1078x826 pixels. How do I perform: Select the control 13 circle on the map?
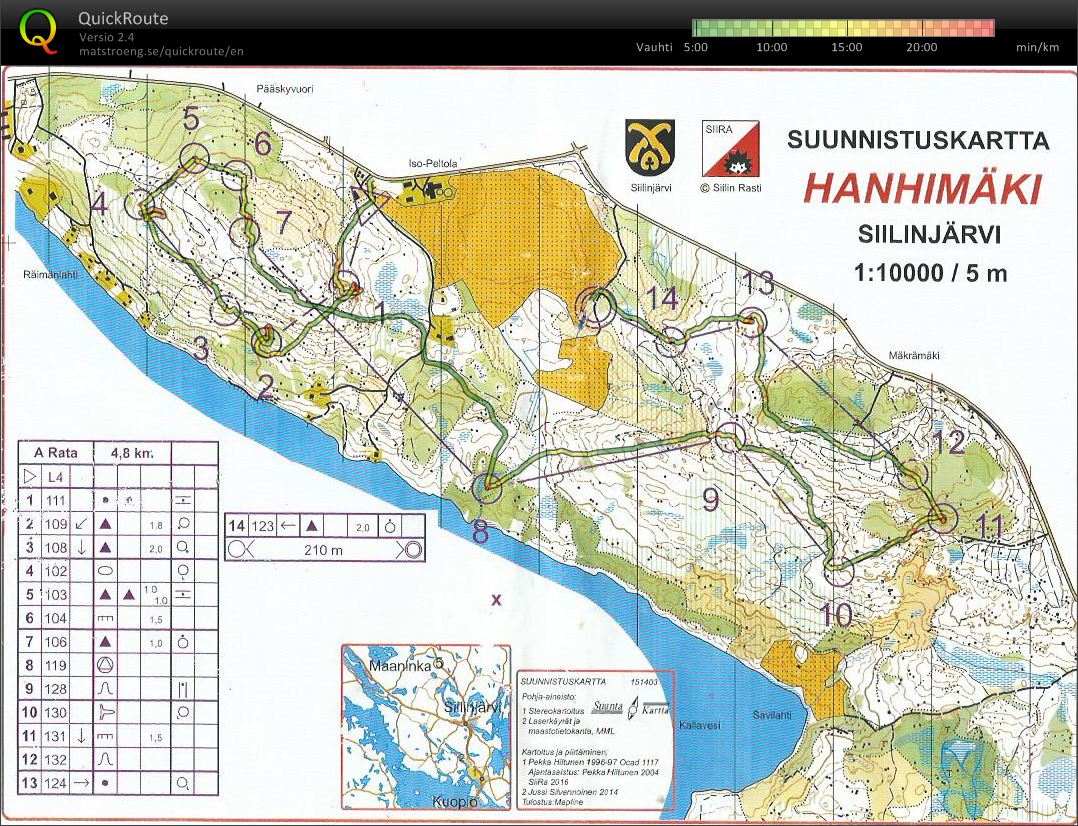[x=752, y=322]
